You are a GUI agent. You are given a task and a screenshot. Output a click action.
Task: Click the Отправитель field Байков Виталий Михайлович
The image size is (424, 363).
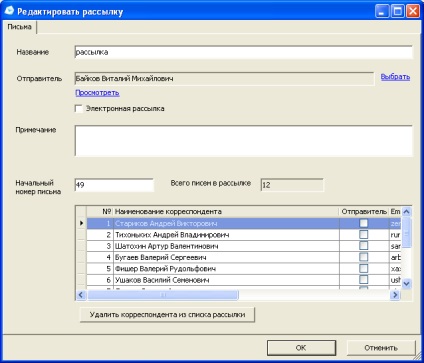click(224, 79)
